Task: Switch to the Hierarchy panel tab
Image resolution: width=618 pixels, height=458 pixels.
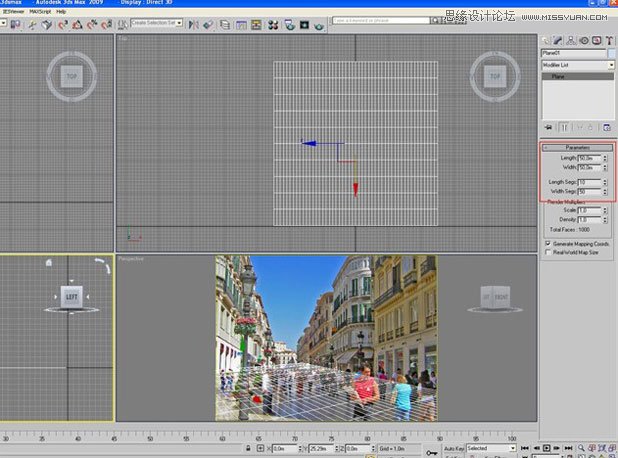Action: [571, 40]
